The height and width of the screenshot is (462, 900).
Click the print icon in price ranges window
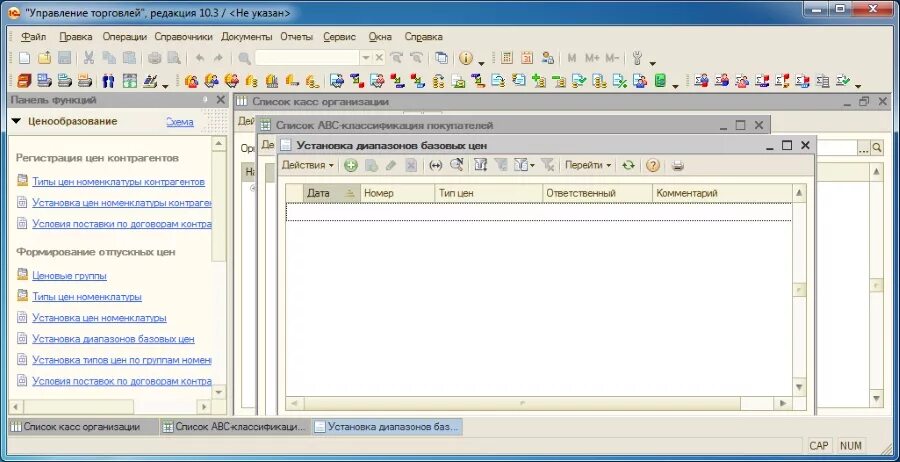678,165
